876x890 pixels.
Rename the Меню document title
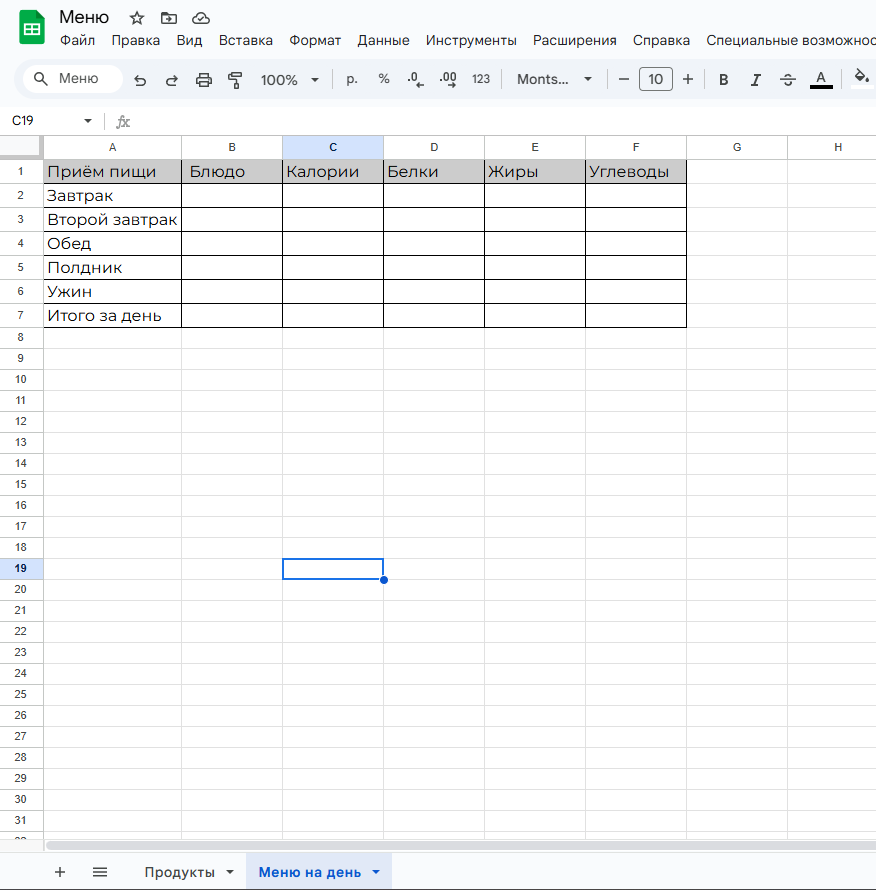[84, 17]
